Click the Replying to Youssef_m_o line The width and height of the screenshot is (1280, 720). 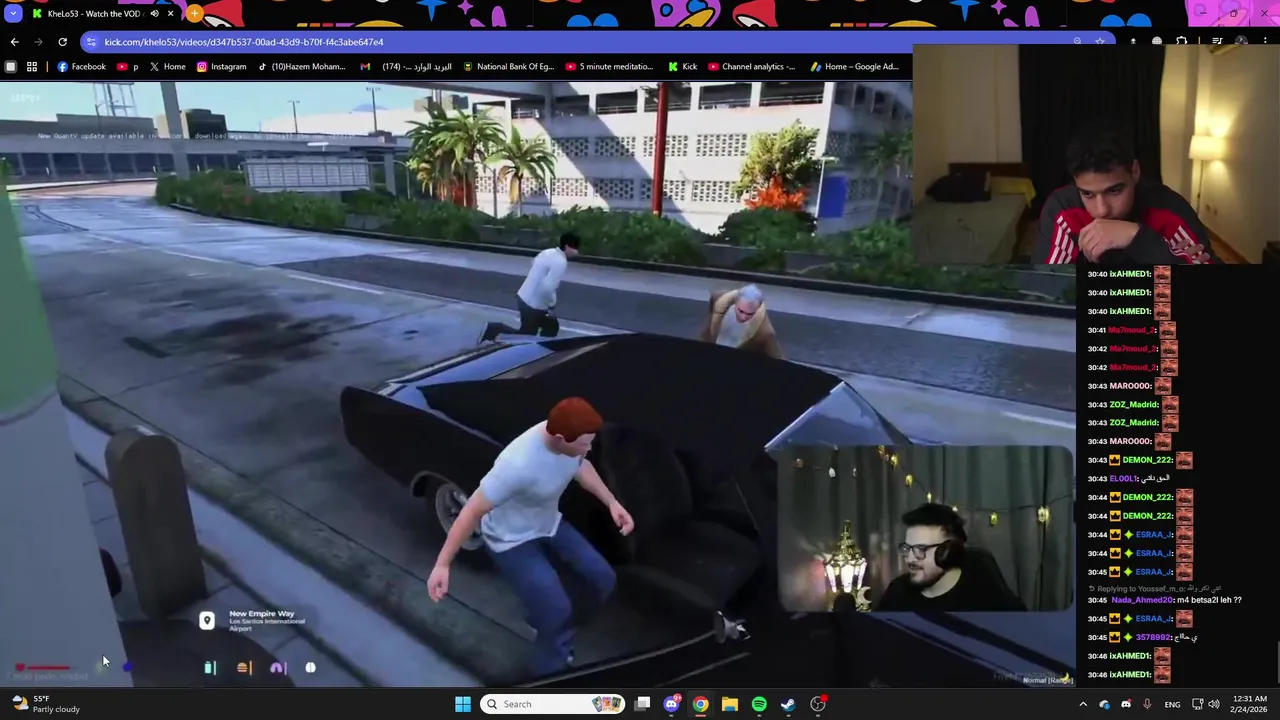pyautogui.click(x=1153, y=589)
